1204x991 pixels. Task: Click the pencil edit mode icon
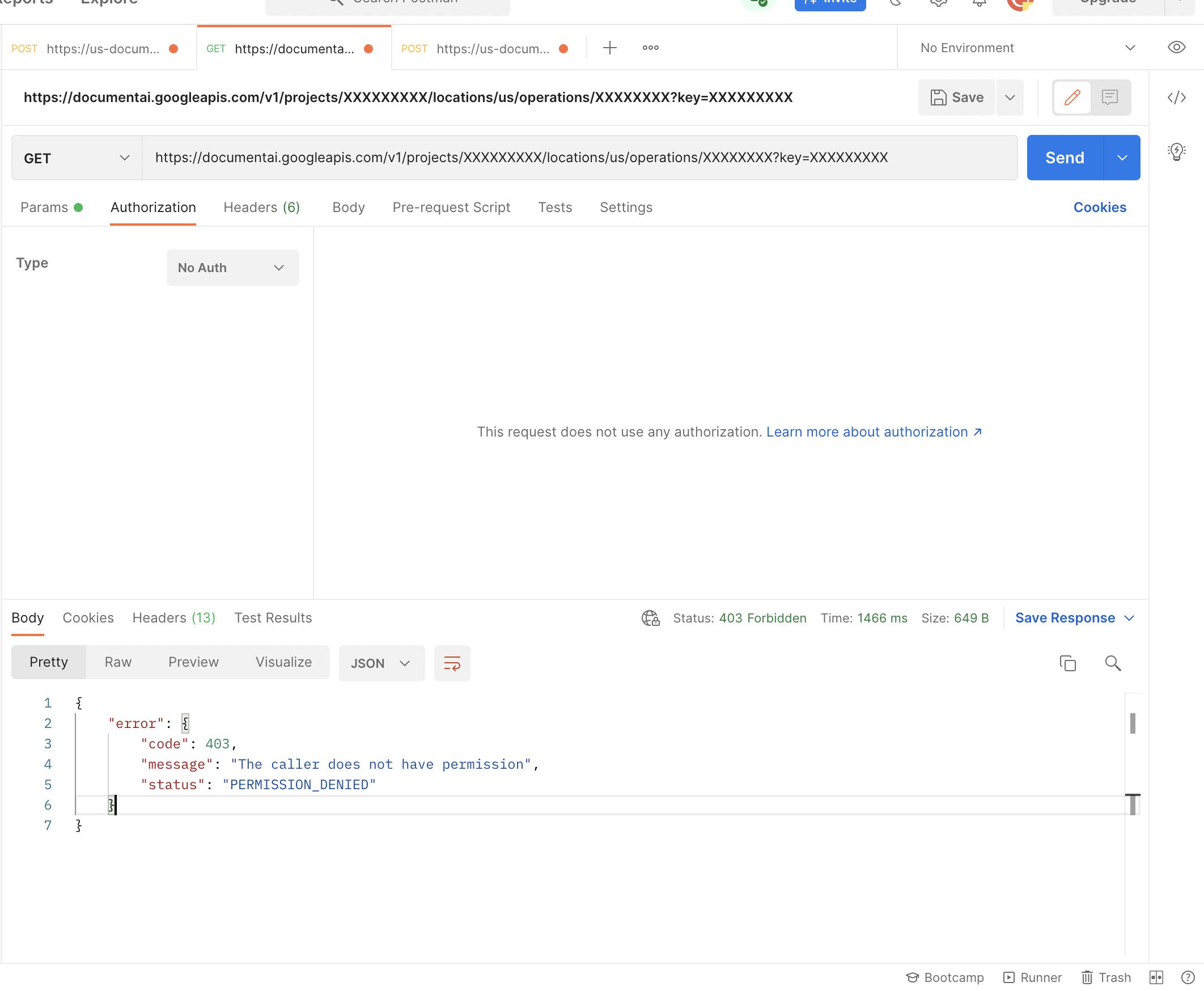pyautogui.click(x=1072, y=98)
